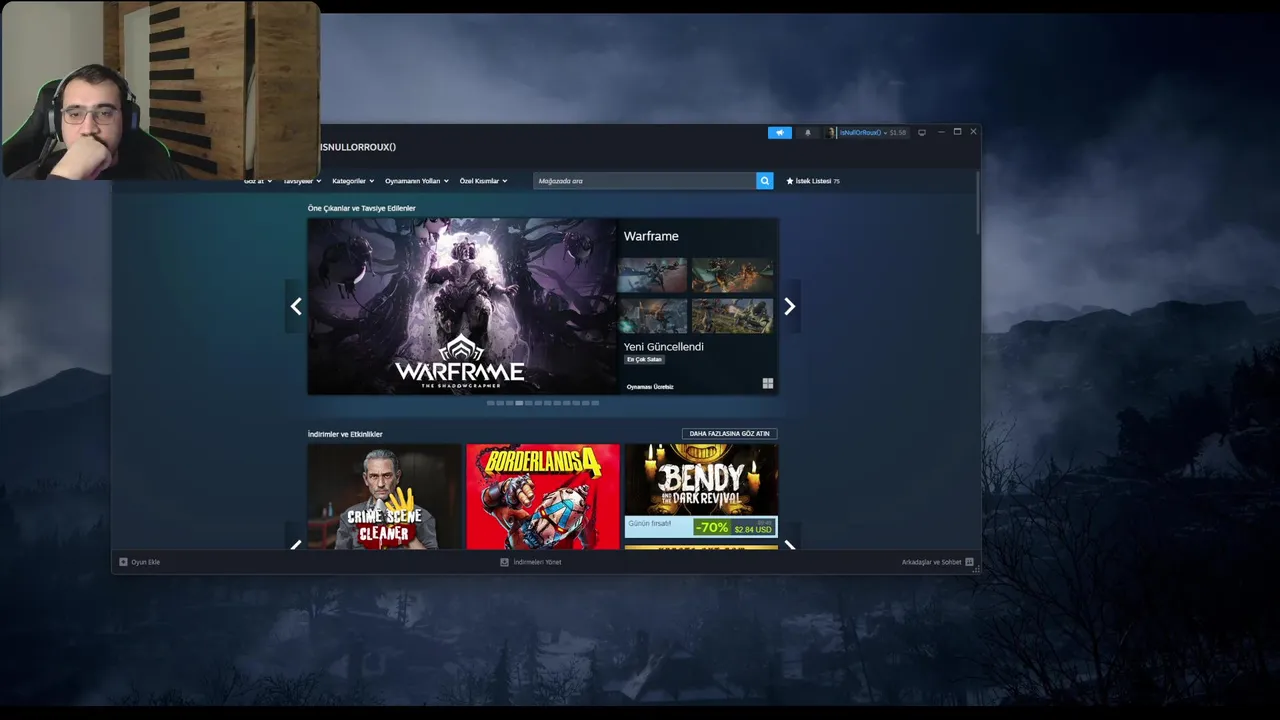Open Arkadaşlar ve Sohbet
This screenshot has width=1280, height=720.
click(931, 562)
